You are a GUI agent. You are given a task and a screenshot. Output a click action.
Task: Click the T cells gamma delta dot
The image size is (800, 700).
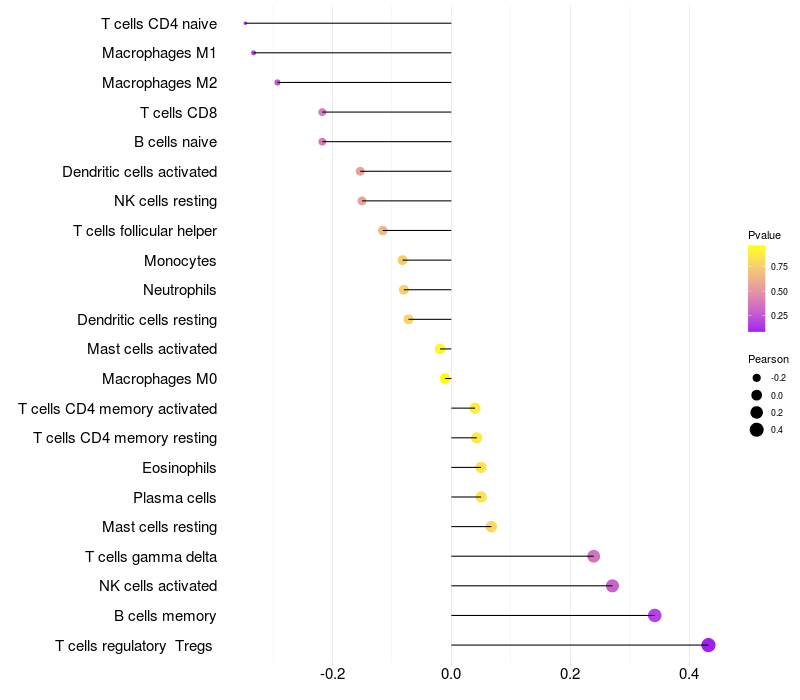(x=593, y=556)
